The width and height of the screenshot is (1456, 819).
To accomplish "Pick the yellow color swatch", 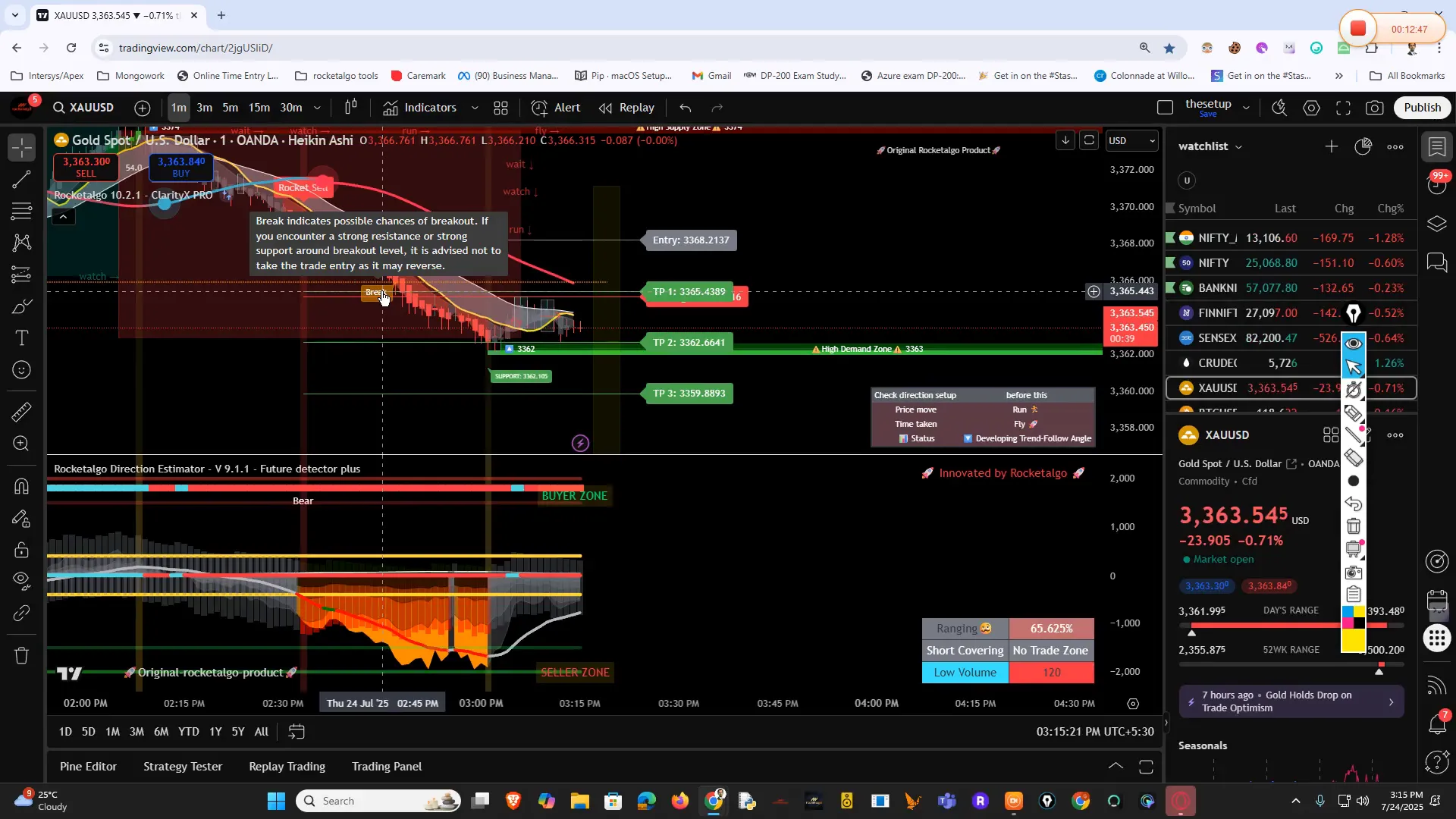I will tap(1353, 641).
